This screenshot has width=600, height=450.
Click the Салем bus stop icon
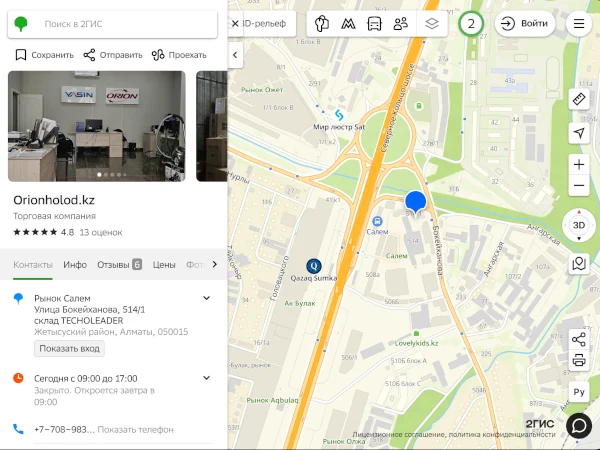coord(377,221)
